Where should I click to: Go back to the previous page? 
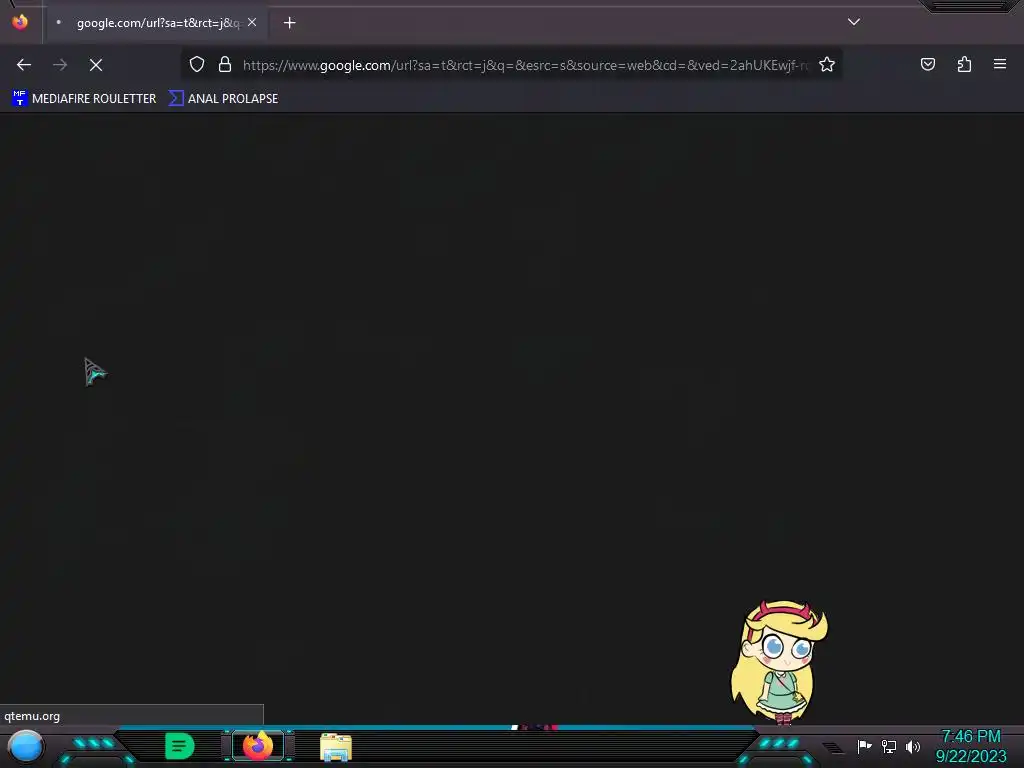(24, 65)
